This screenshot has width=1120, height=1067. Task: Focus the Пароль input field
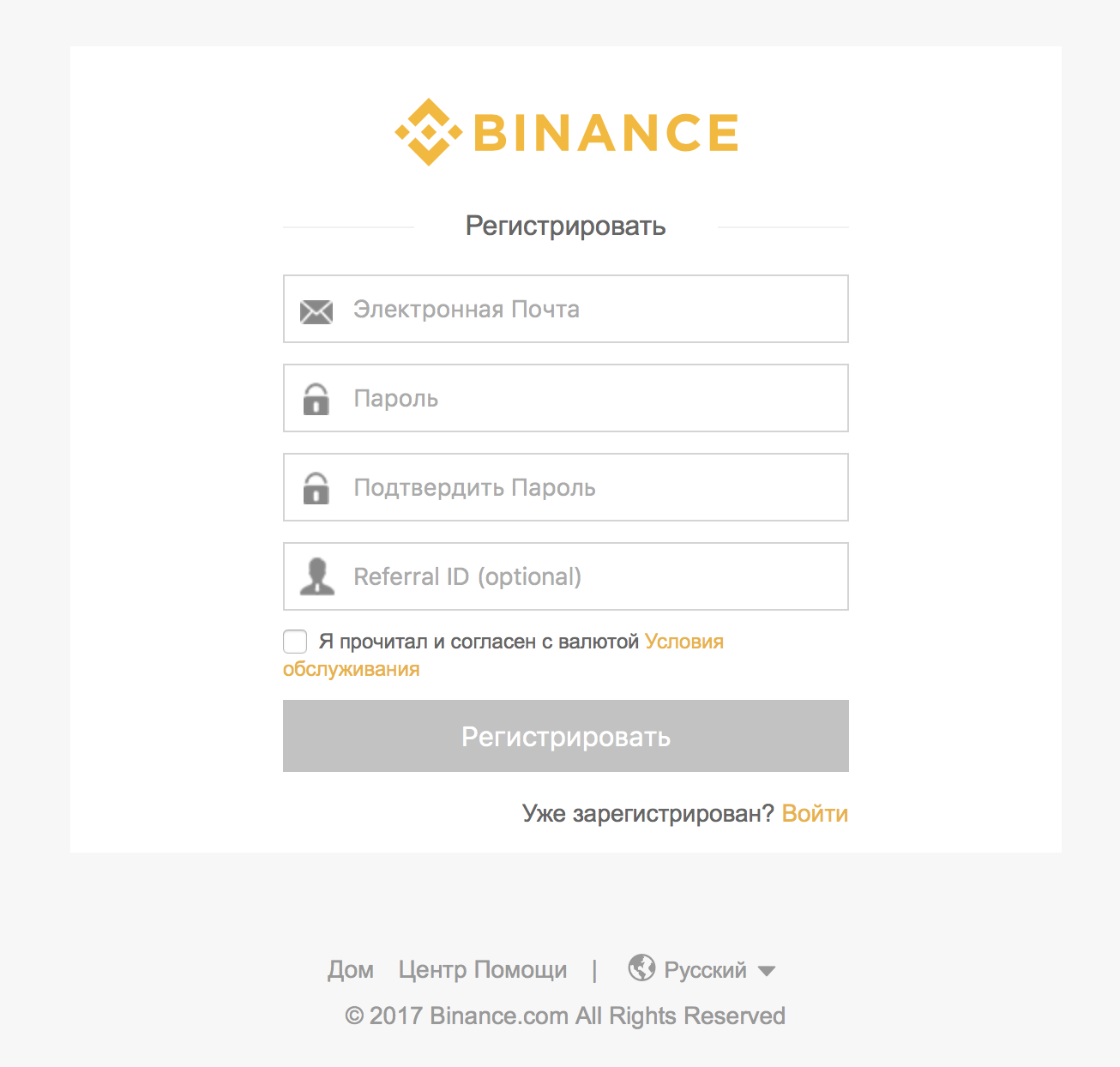[592, 398]
